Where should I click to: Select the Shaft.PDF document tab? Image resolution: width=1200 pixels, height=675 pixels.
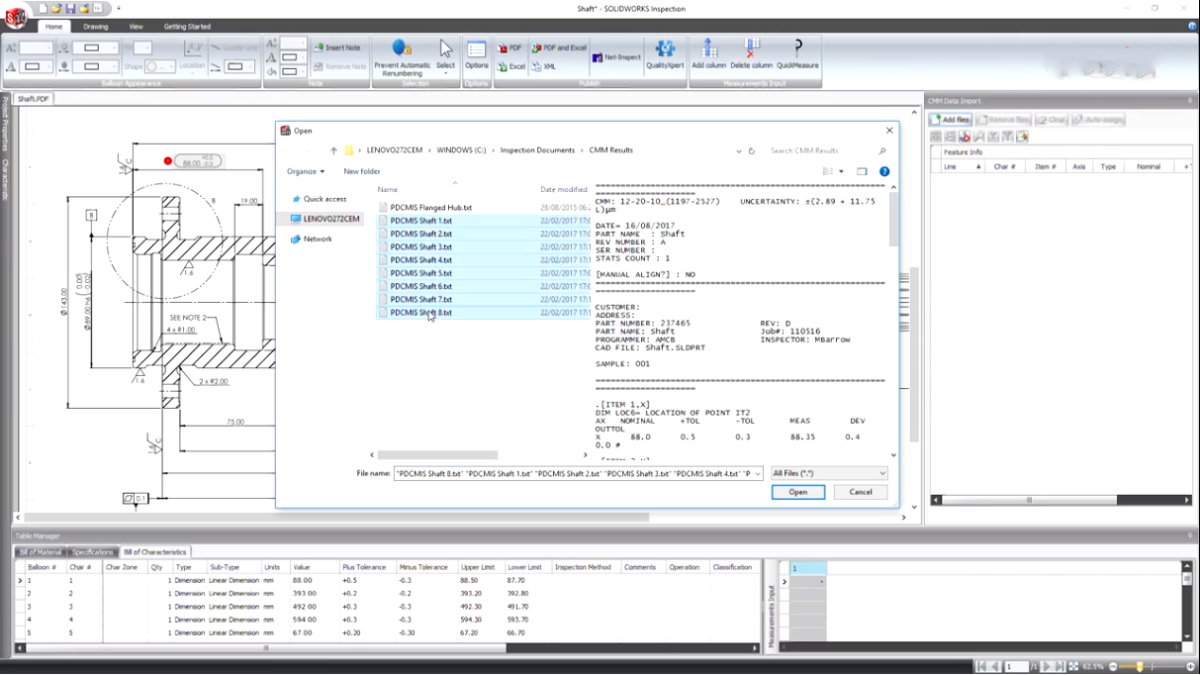coord(34,99)
